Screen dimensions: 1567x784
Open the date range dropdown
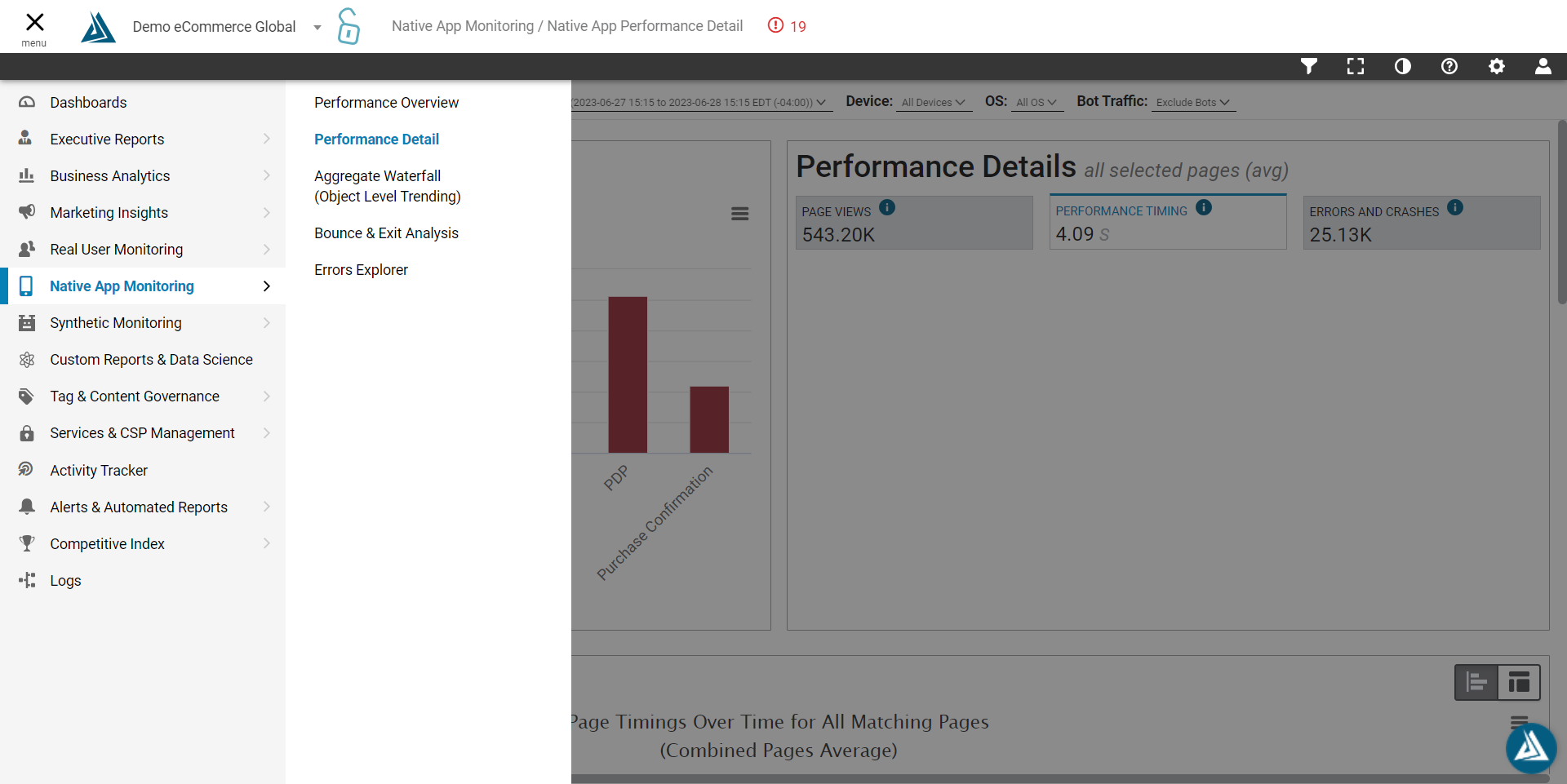click(700, 103)
